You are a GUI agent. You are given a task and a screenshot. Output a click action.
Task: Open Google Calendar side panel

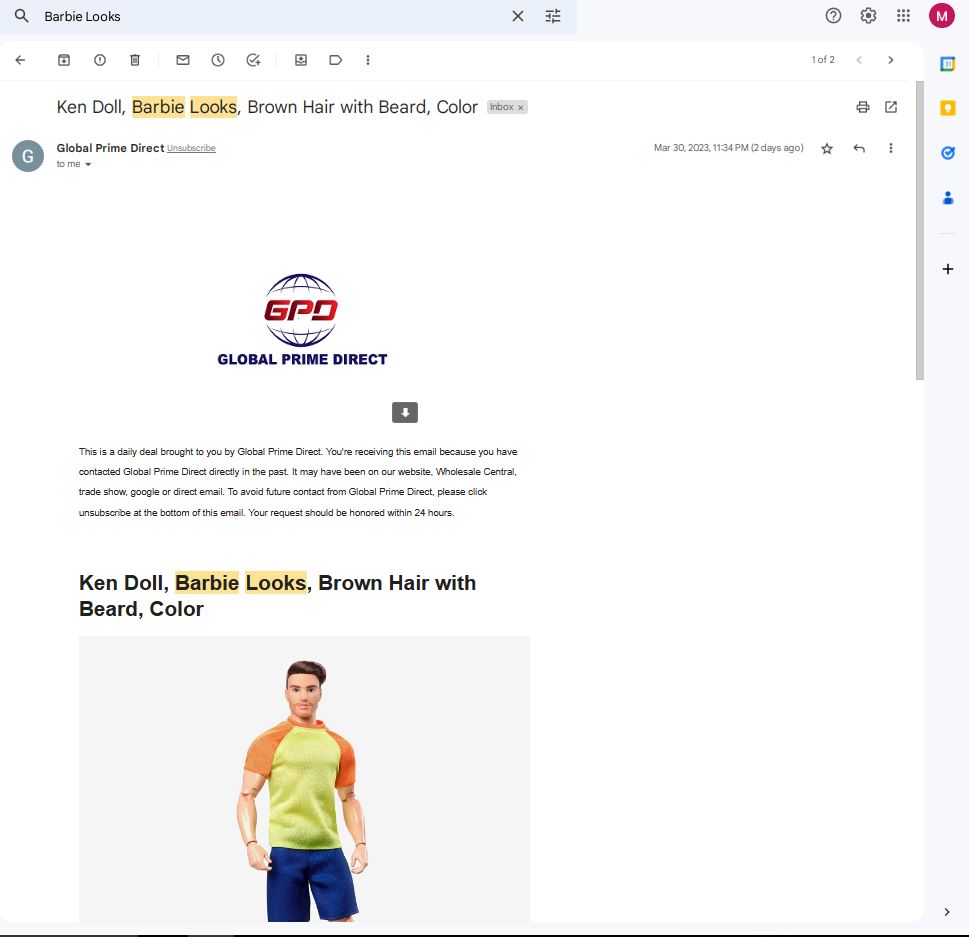click(947, 64)
